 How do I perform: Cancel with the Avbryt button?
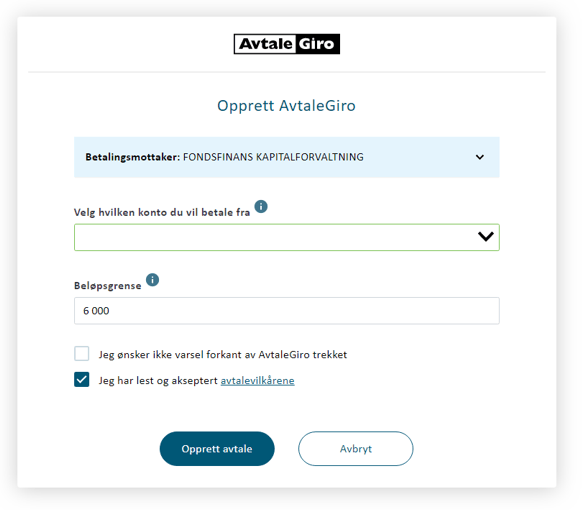[x=356, y=449]
